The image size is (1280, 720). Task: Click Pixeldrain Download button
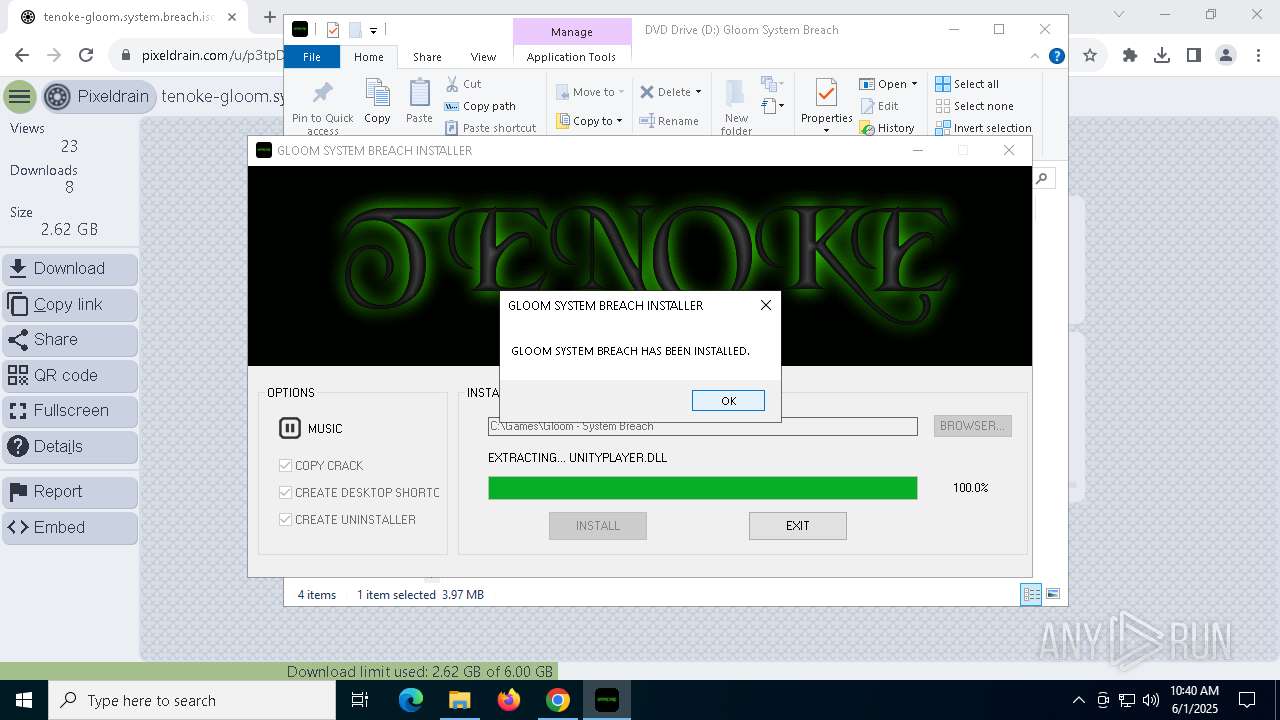[70, 269]
